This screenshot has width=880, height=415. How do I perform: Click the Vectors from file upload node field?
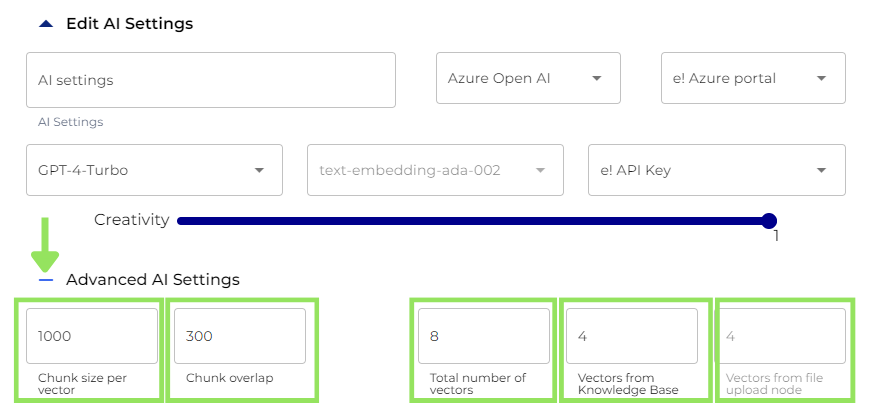coord(783,336)
